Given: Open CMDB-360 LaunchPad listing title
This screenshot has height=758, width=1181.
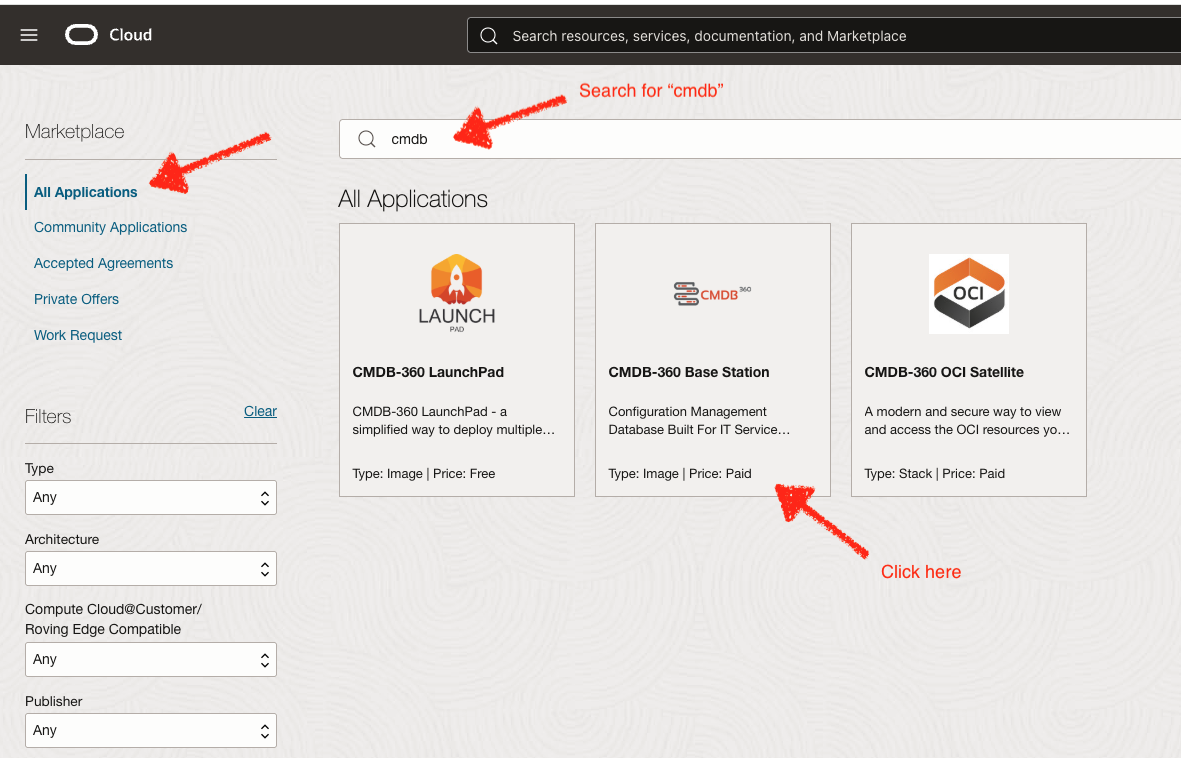Looking at the screenshot, I should coord(428,372).
